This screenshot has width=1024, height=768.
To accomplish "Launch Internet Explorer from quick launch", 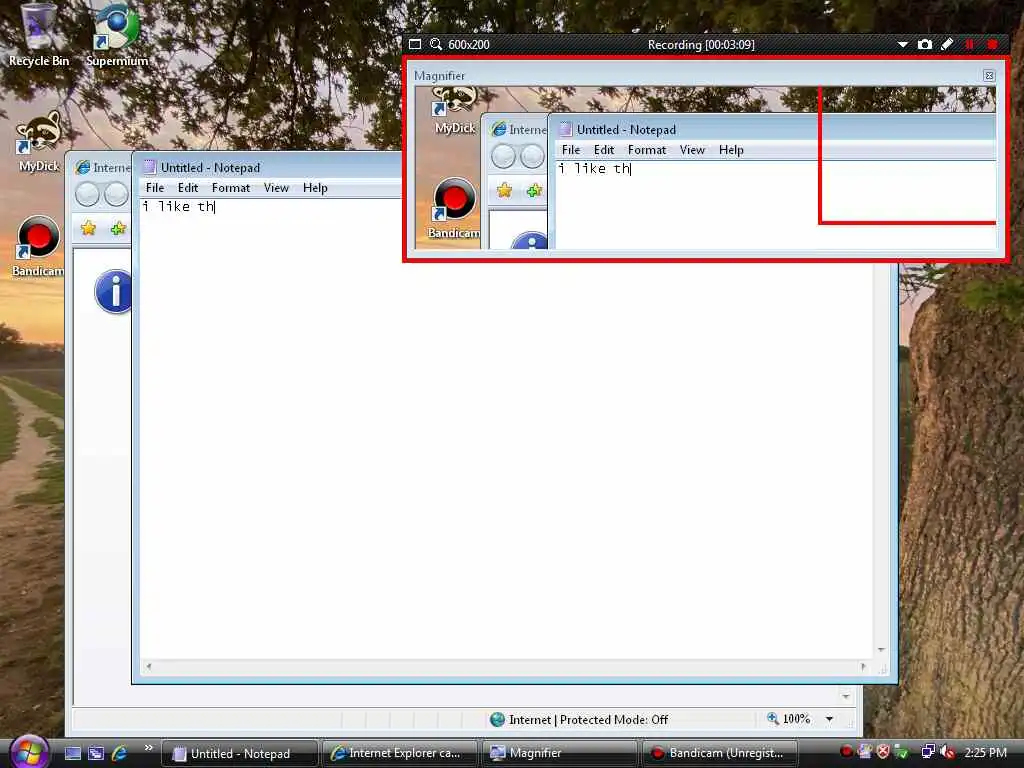I will (x=120, y=753).
